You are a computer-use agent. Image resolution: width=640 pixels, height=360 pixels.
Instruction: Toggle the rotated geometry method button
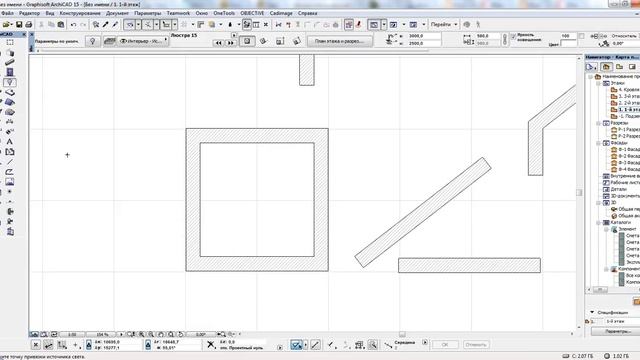[263, 41]
